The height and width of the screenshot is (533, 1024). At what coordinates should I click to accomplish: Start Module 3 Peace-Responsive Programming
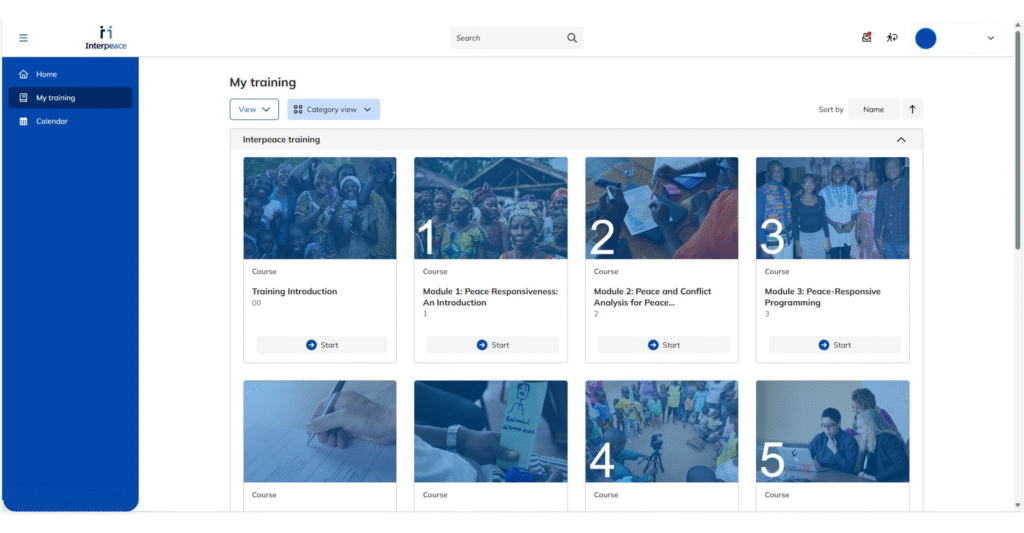tap(834, 345)
